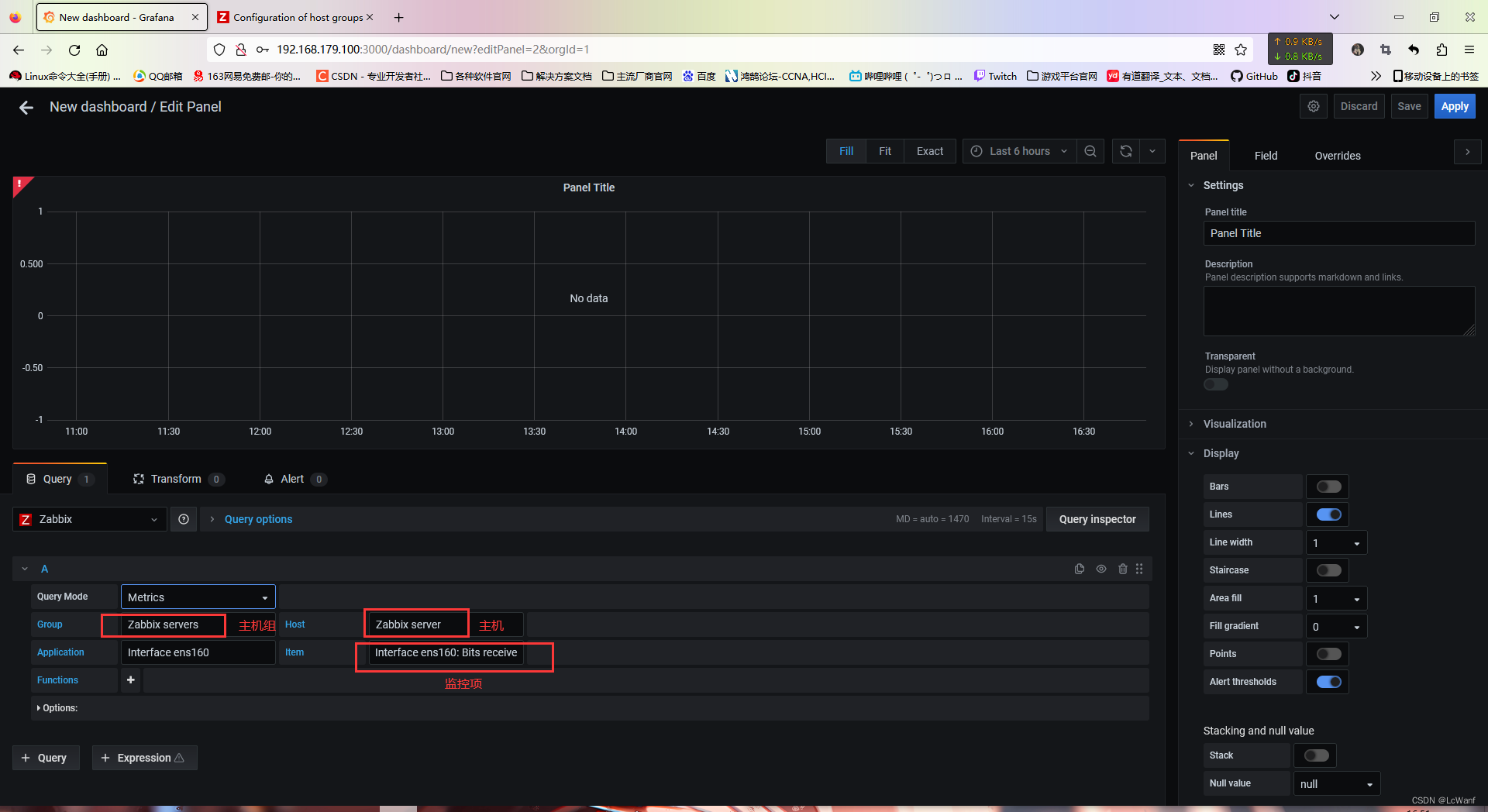
Task: Refresh dashboard with the refresh icon
Action: (1126, 151)
